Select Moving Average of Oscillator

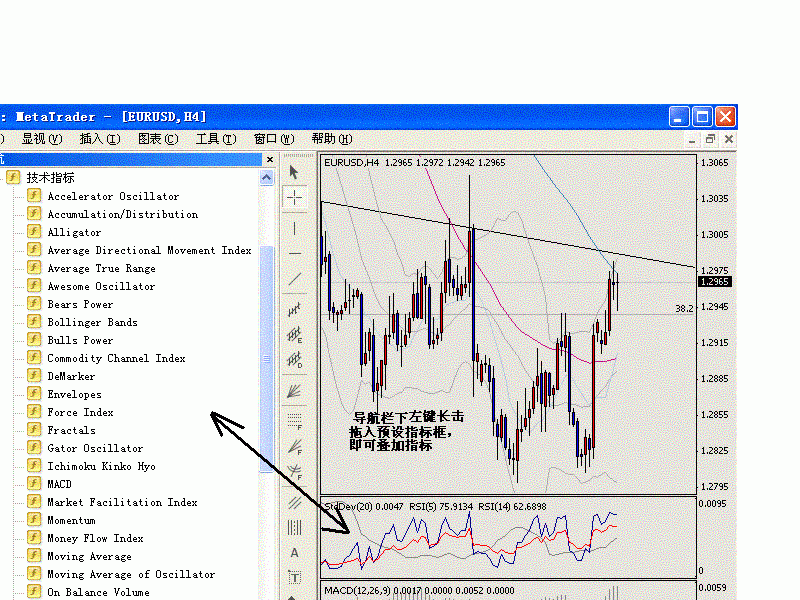[x=131, y=574]
